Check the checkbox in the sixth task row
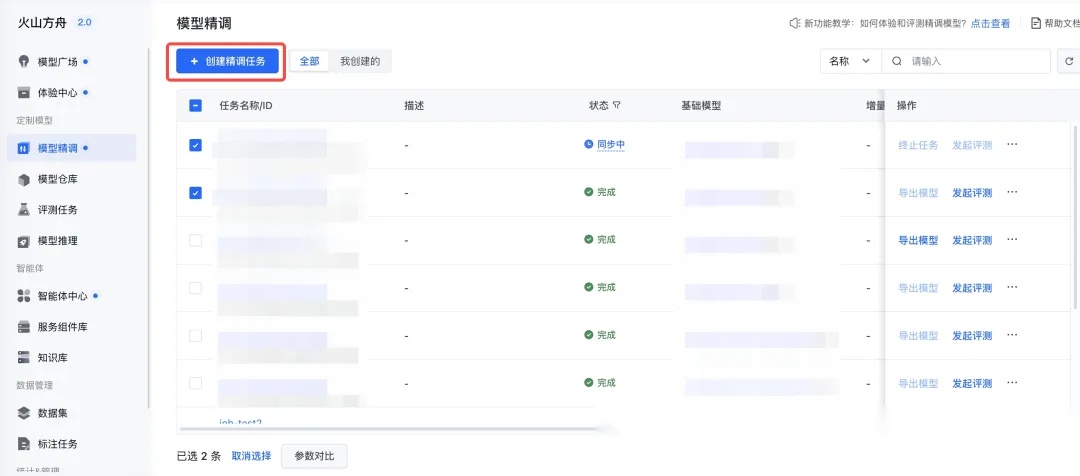Image resolution: width=1080 pixels, height=476 pixels. click(196, 383)
